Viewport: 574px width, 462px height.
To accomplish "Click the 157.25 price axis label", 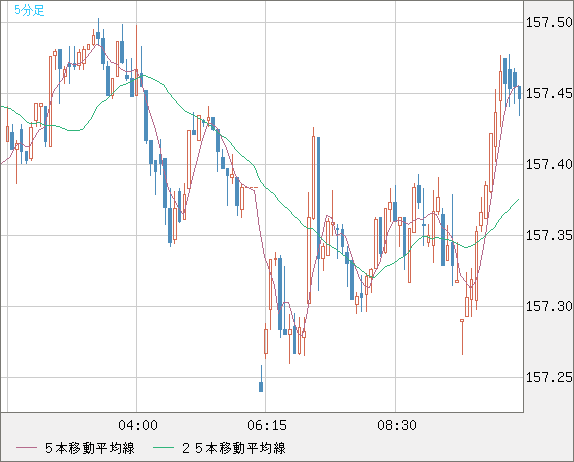I will point(549,377).
